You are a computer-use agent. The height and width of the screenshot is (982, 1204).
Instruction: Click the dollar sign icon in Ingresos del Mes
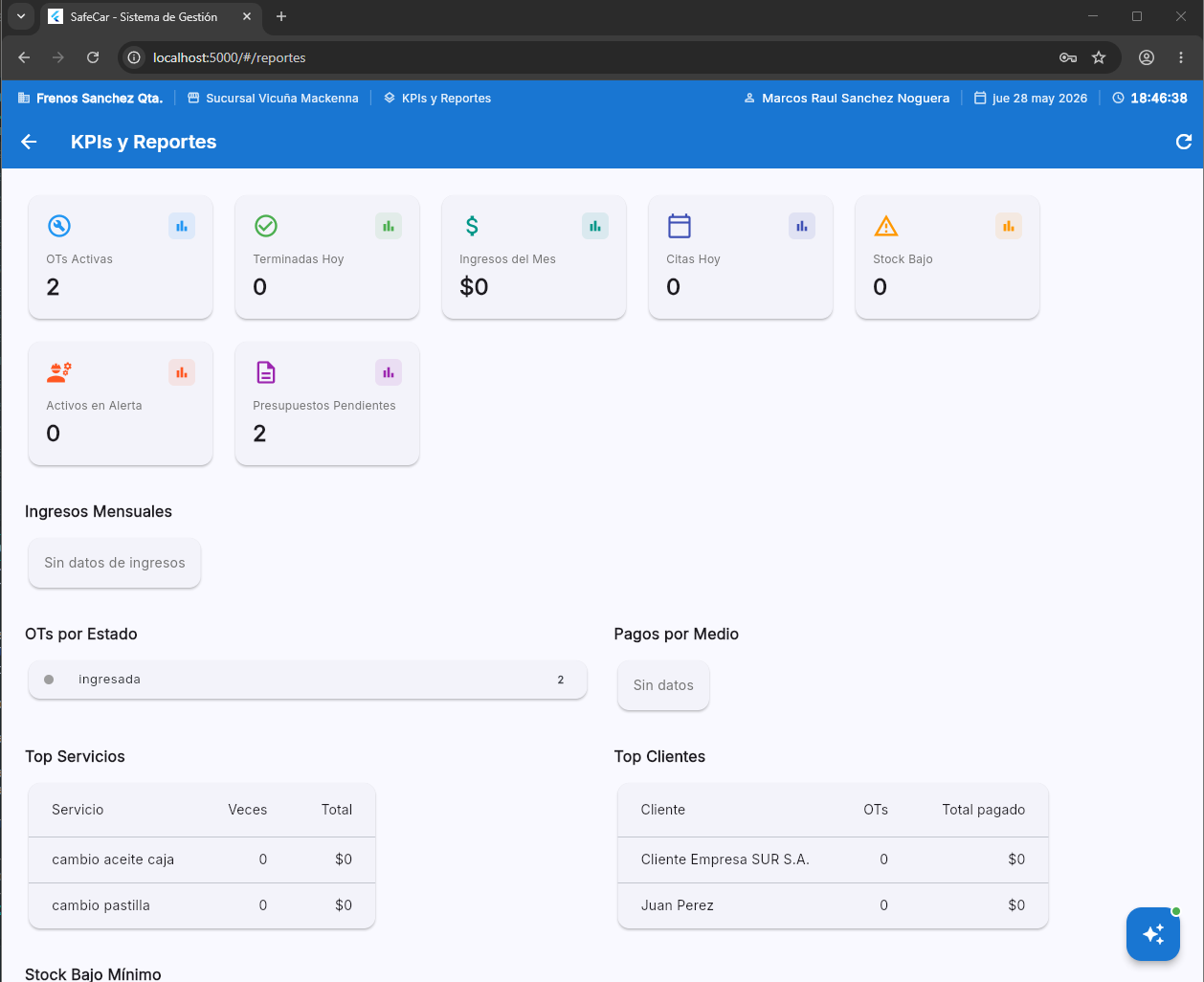472,226
